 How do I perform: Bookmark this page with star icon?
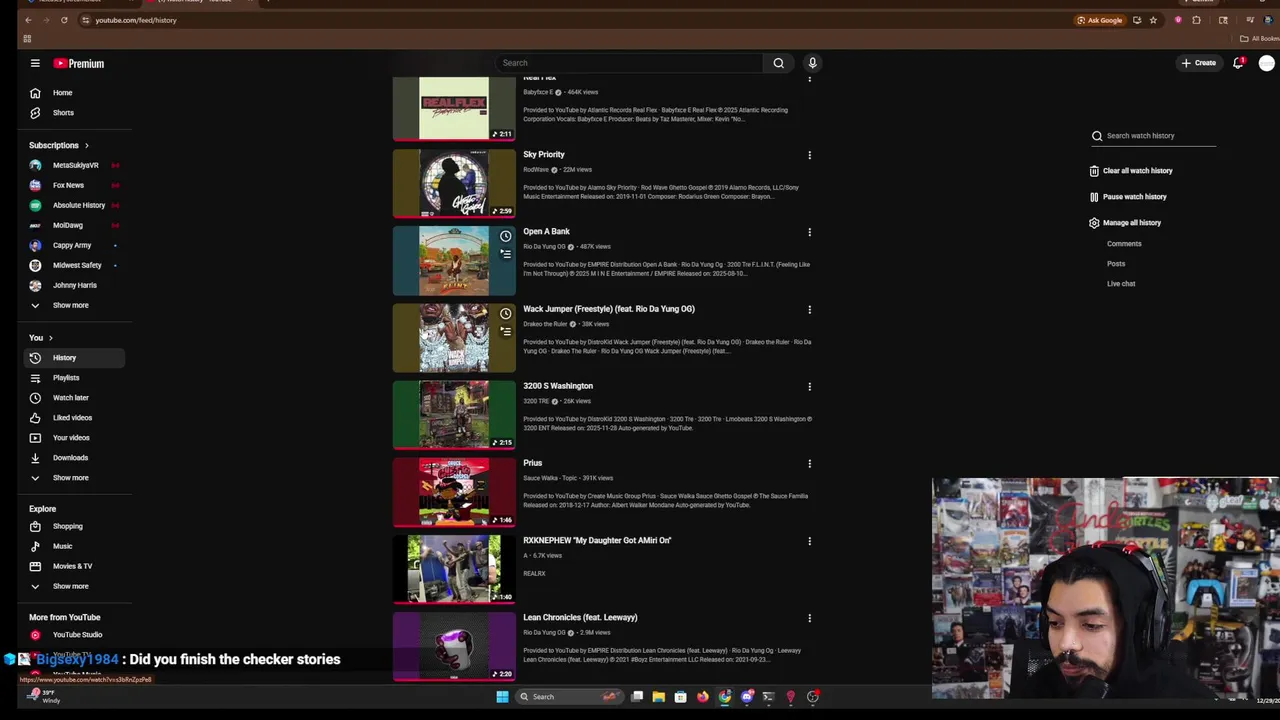1153,20
